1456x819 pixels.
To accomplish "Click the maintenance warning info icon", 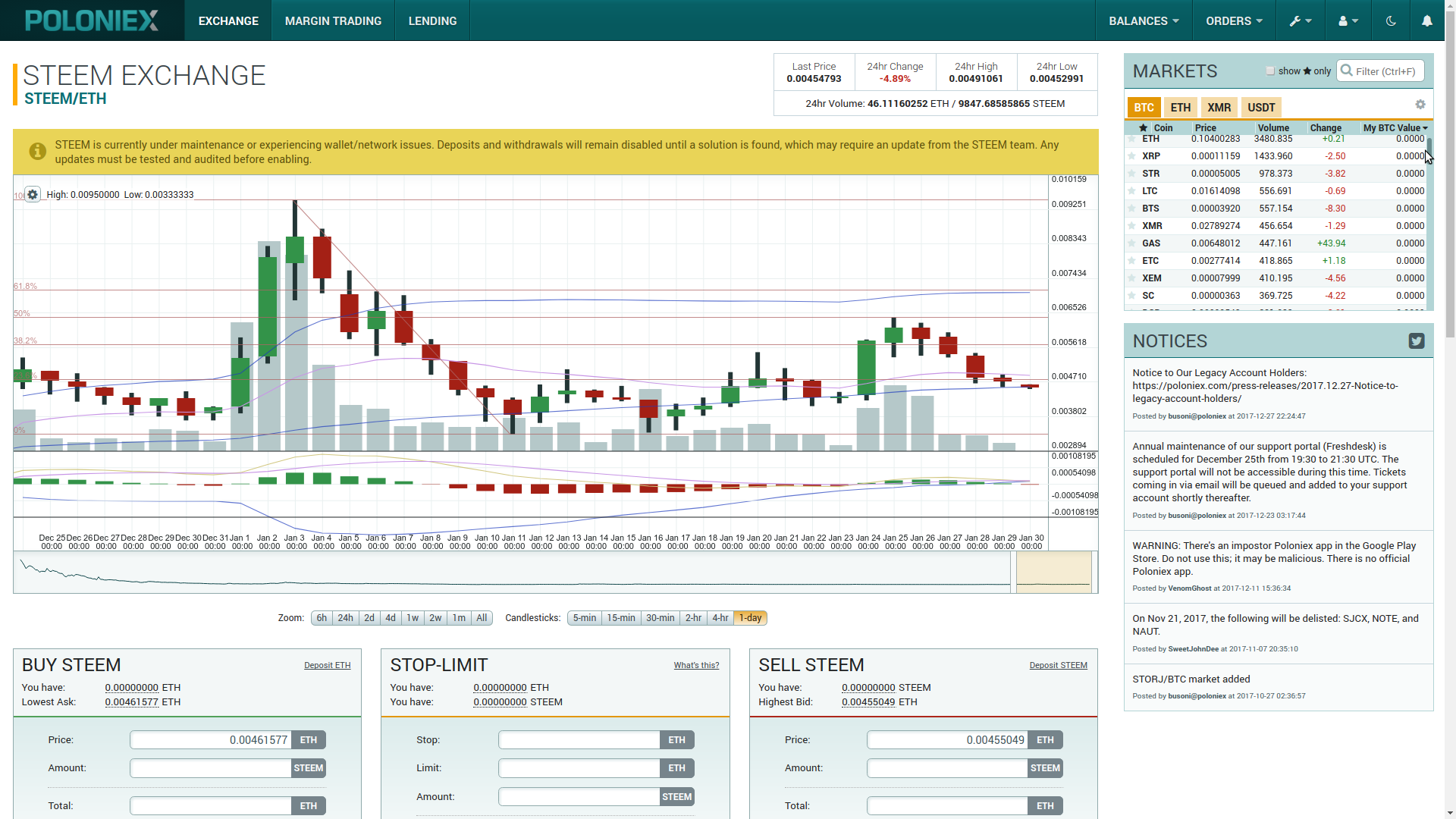I will pyautogui.click(x=37, y=152).
